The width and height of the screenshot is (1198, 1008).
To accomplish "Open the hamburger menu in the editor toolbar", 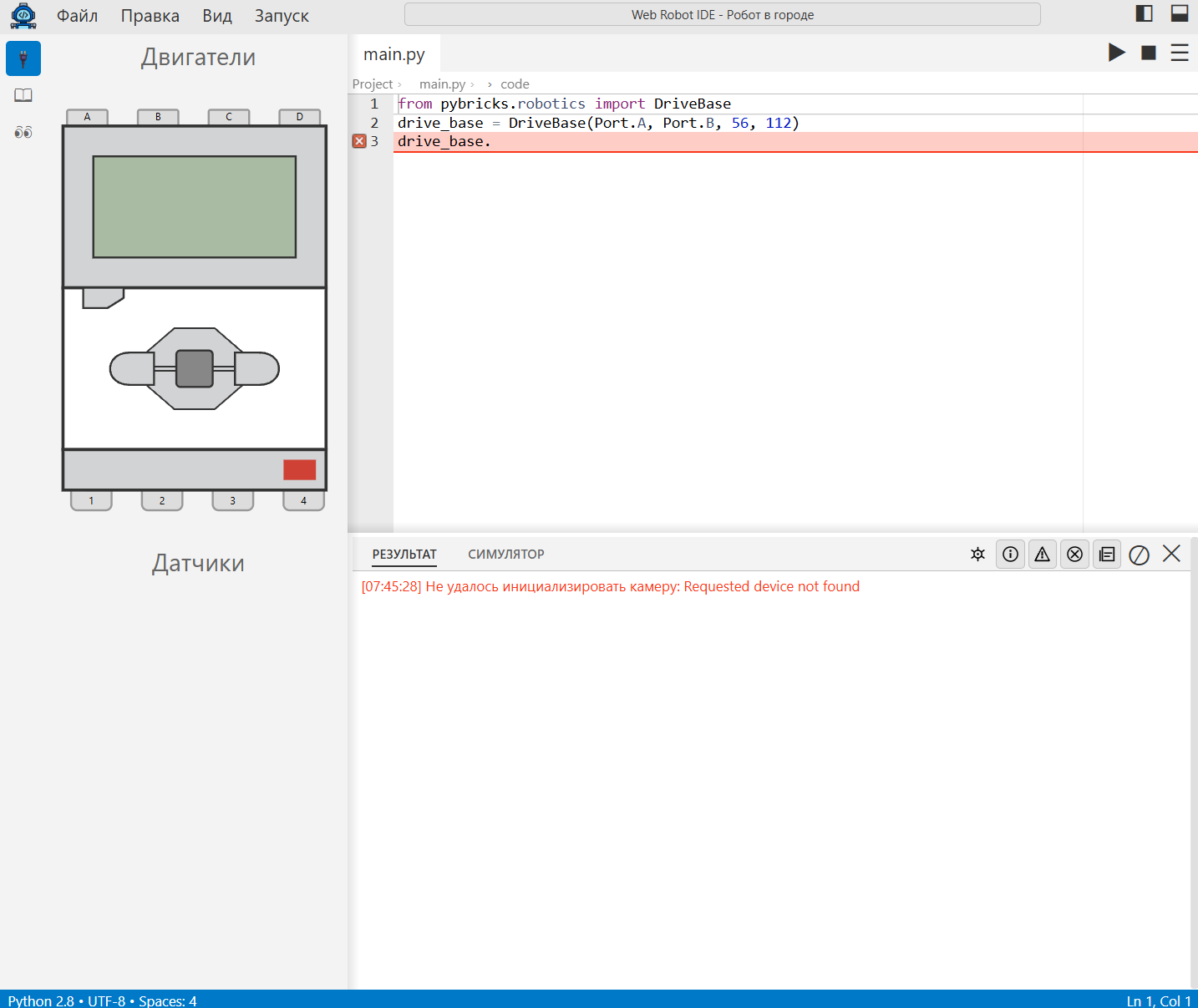I will (x=1180, y=53).
